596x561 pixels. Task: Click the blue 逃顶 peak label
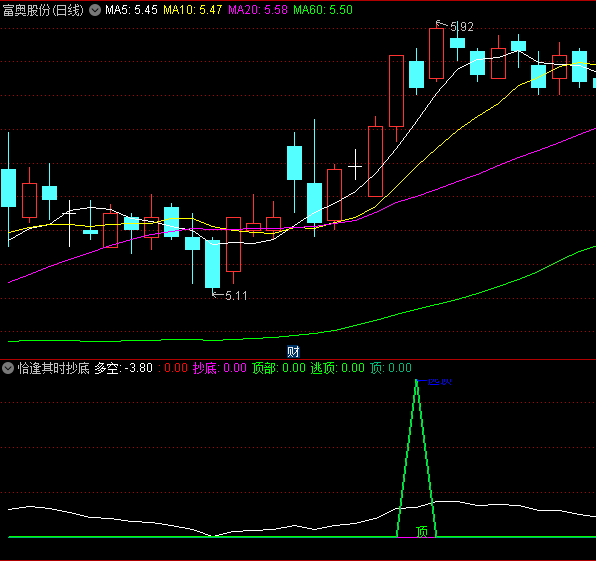439,381
